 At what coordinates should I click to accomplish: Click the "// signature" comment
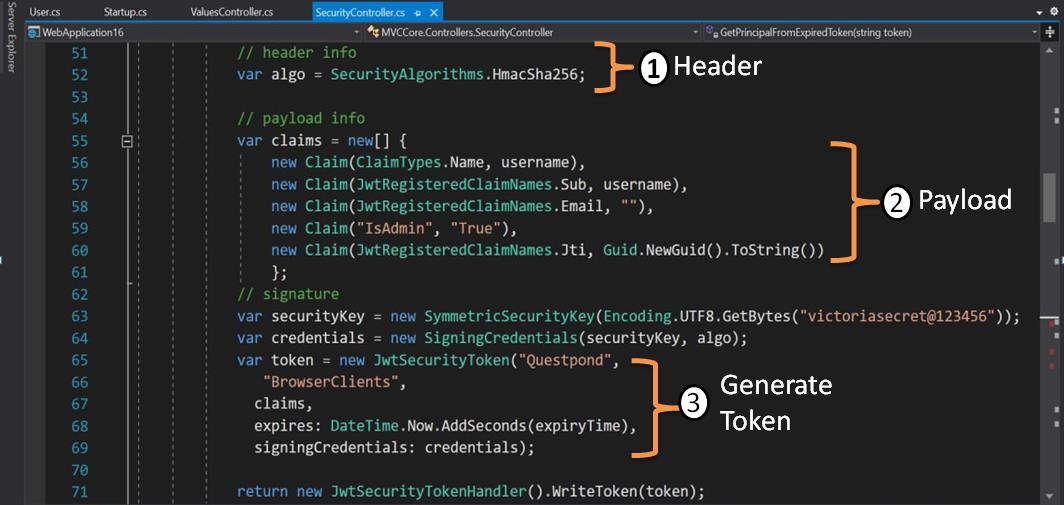coord(288,294)
